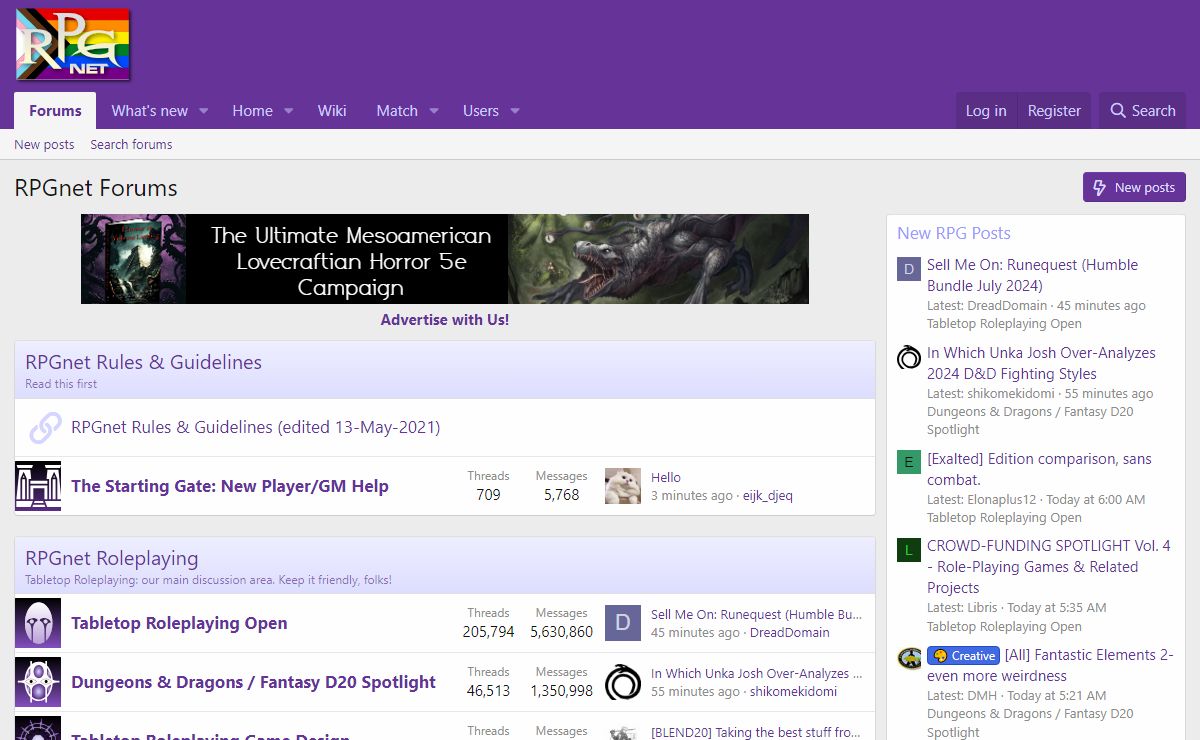Open RPGnet Rules & Guidelines category heading
1200x740 pixels.
[144, 362]
